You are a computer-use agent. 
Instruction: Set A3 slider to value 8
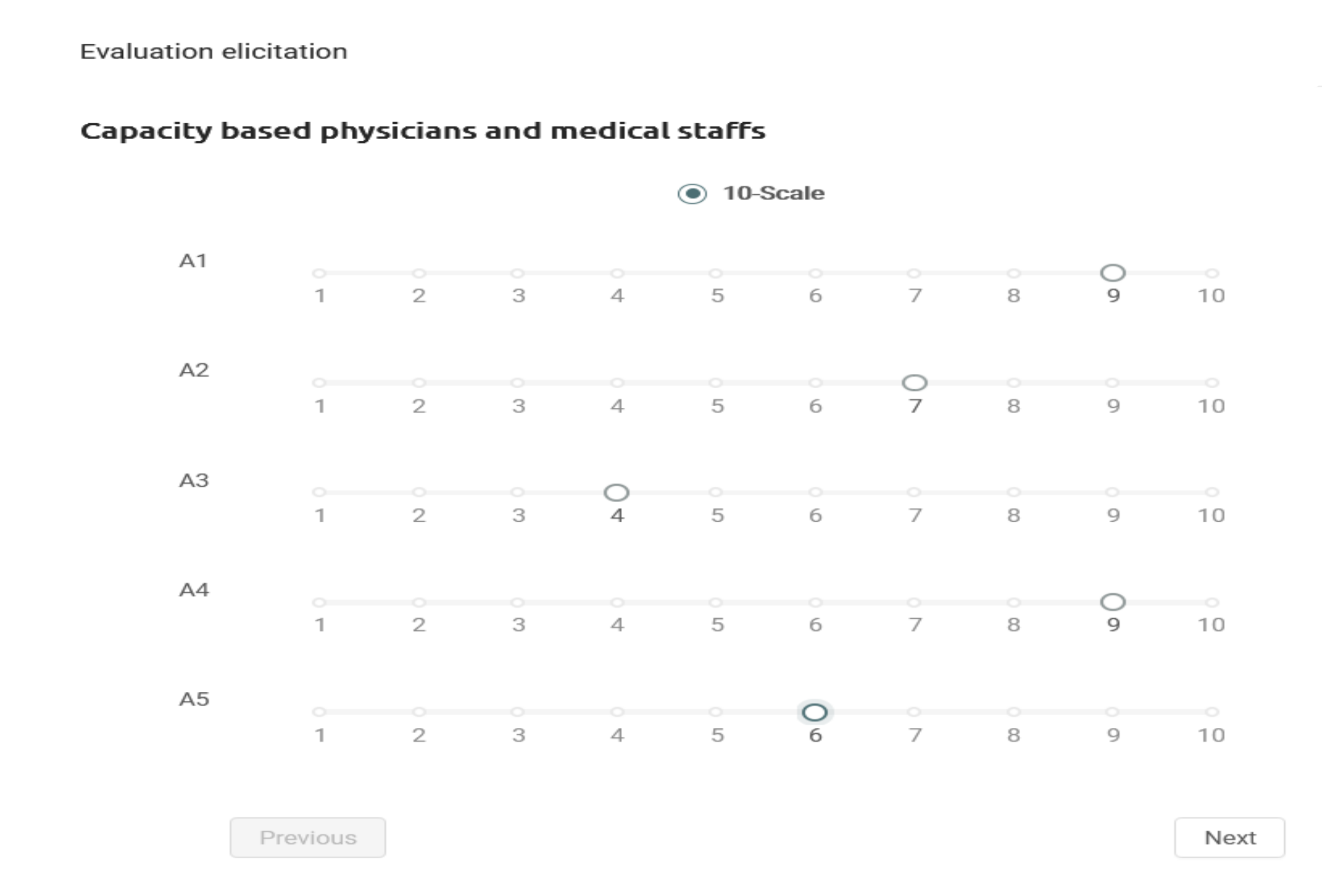(1013, 492)
